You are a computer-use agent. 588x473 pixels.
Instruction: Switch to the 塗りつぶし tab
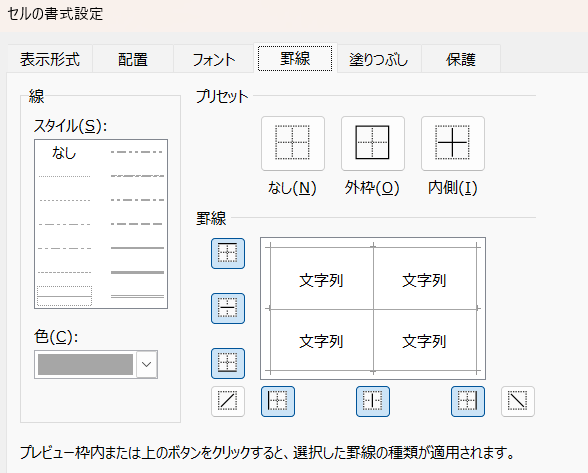point(379,59)
